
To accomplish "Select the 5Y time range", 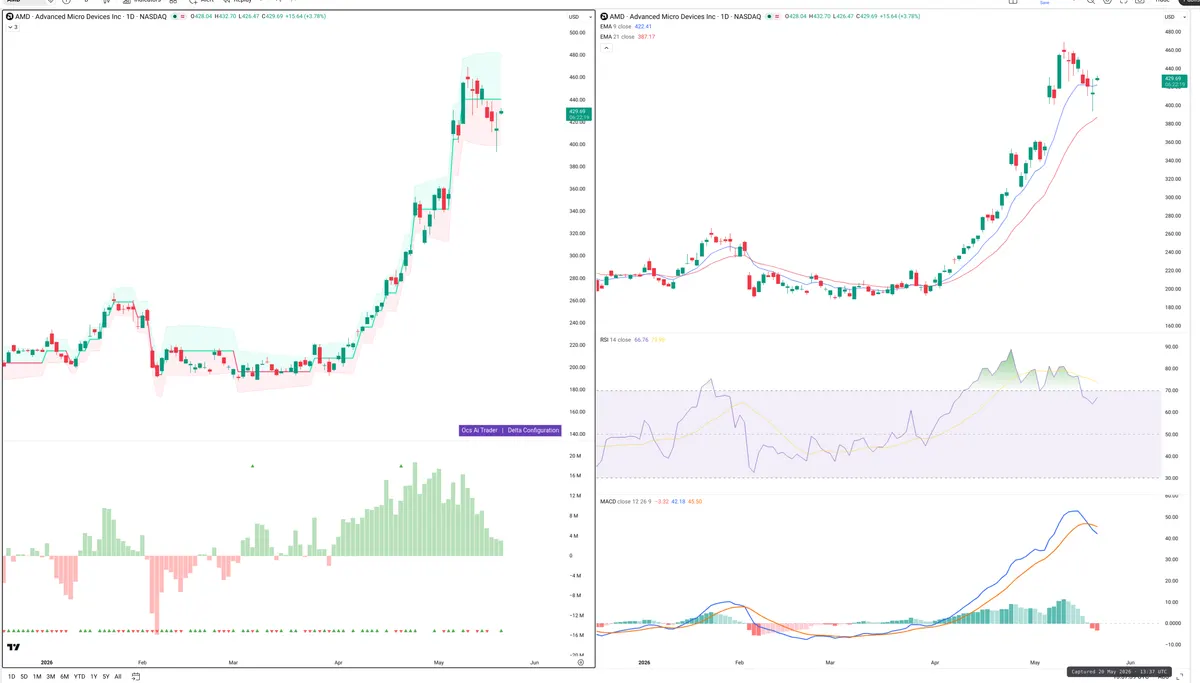I will tap(106, 677).
